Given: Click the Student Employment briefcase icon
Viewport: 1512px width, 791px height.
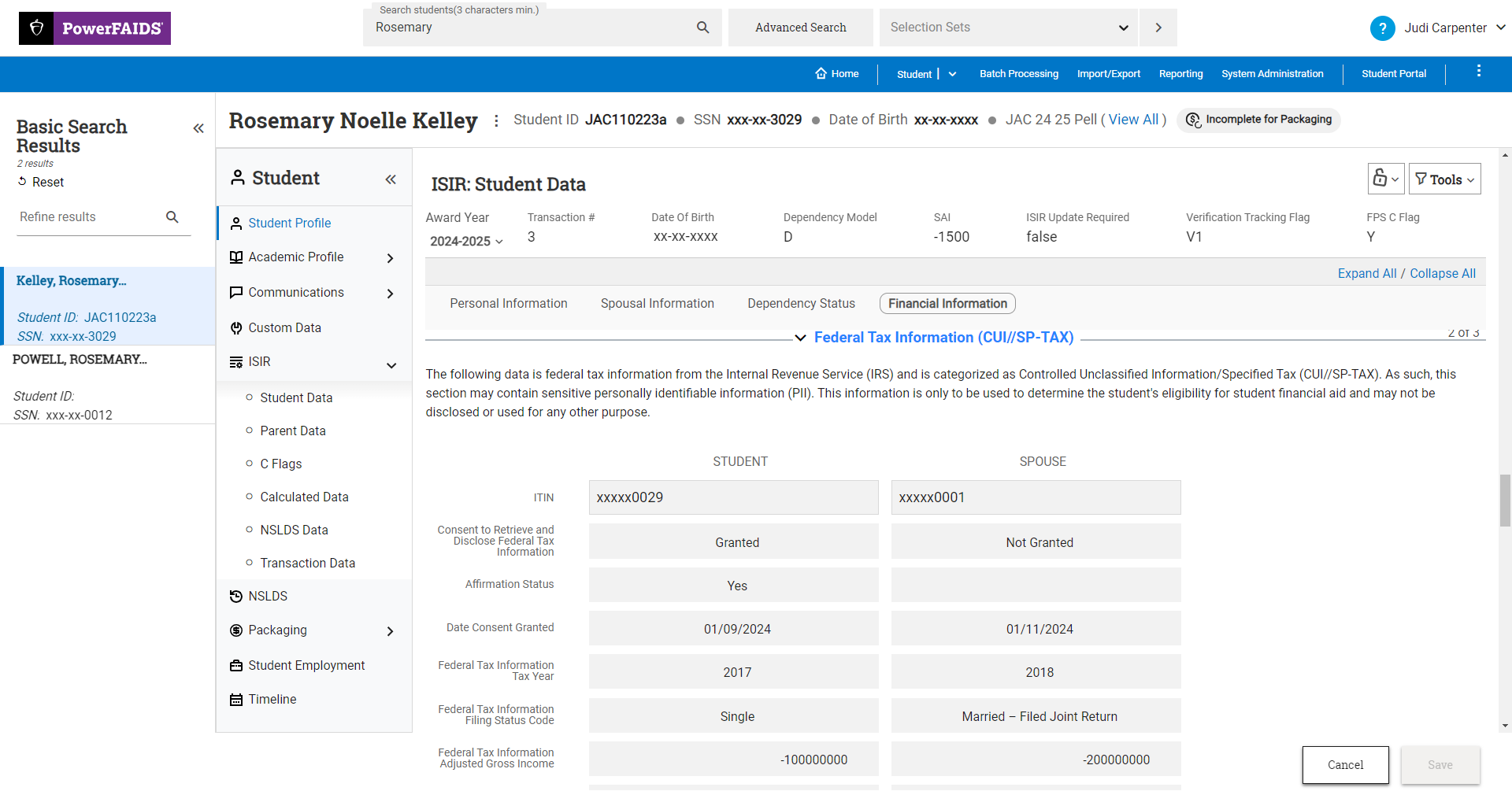Looking at the screenshot, I should [235, 666].
